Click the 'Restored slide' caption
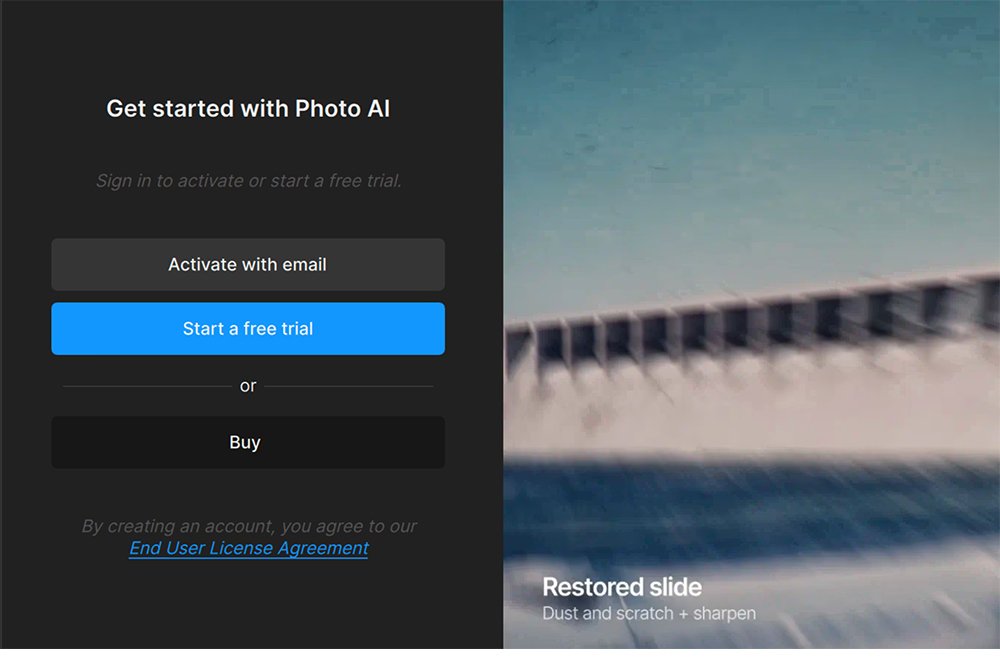 [x=622, y=587]
